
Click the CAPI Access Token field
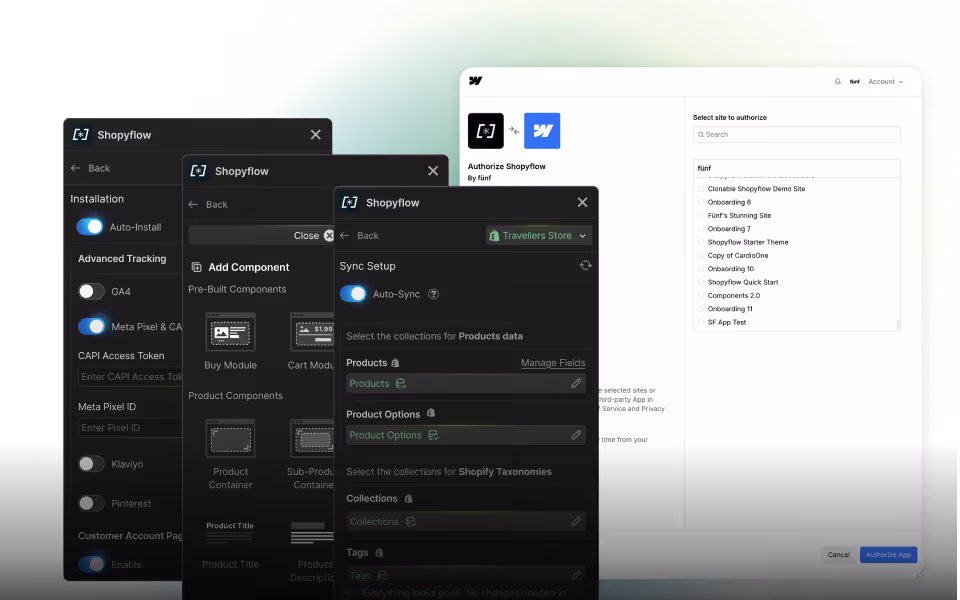click(130, 377)
